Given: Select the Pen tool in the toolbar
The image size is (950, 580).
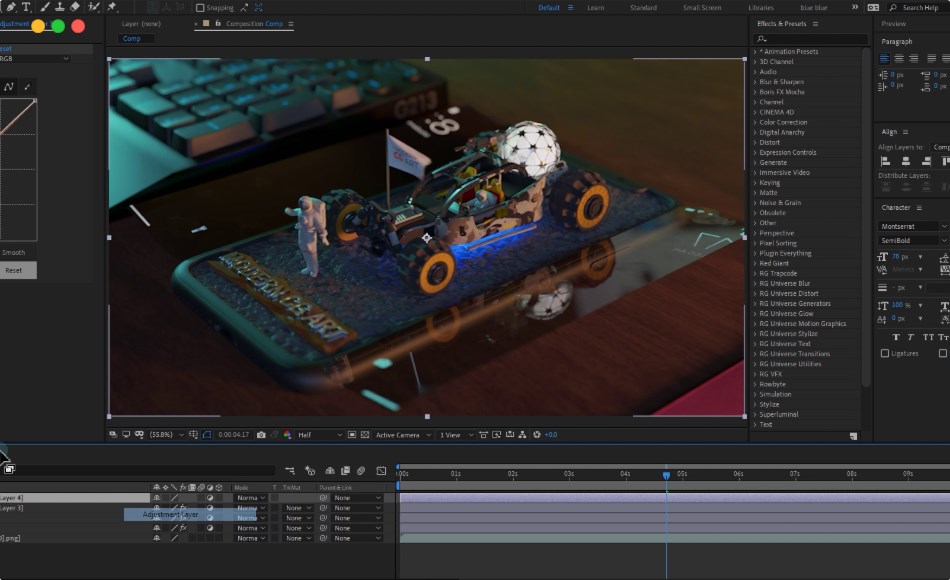Looking at the screenshot, I should [x=10, y=7].
